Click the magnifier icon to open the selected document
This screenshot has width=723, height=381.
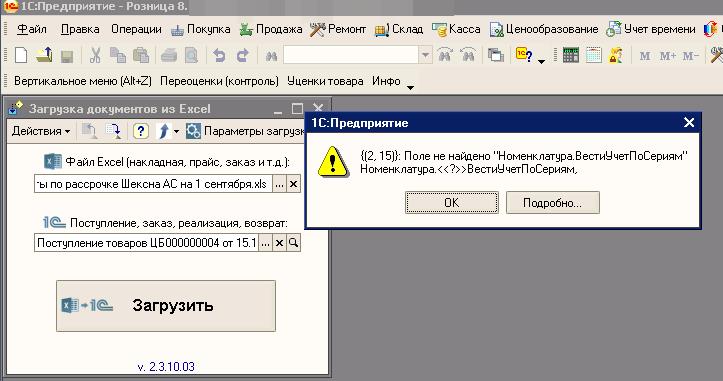pos(293,243)
